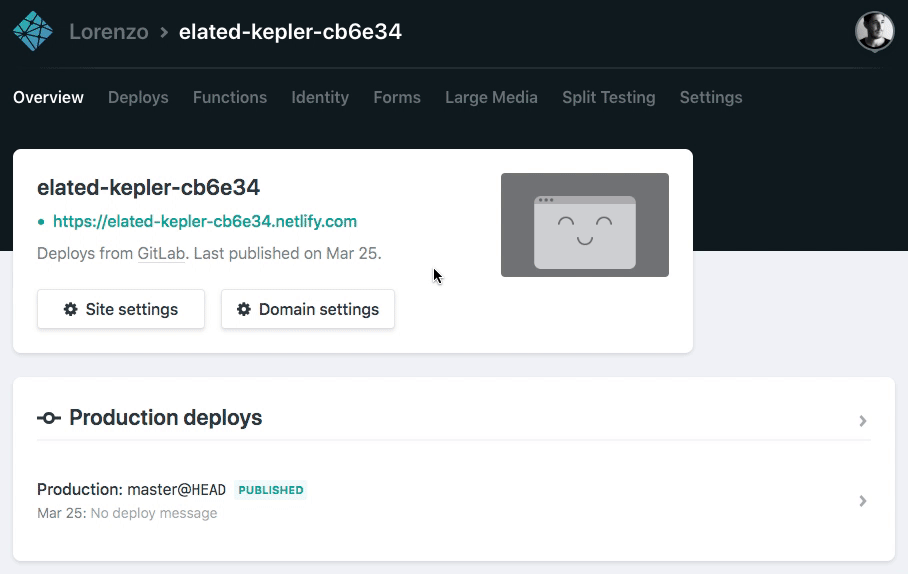Screen dimensions: 908x574
Task: Open the Identity tab
Action: (320, 97)
